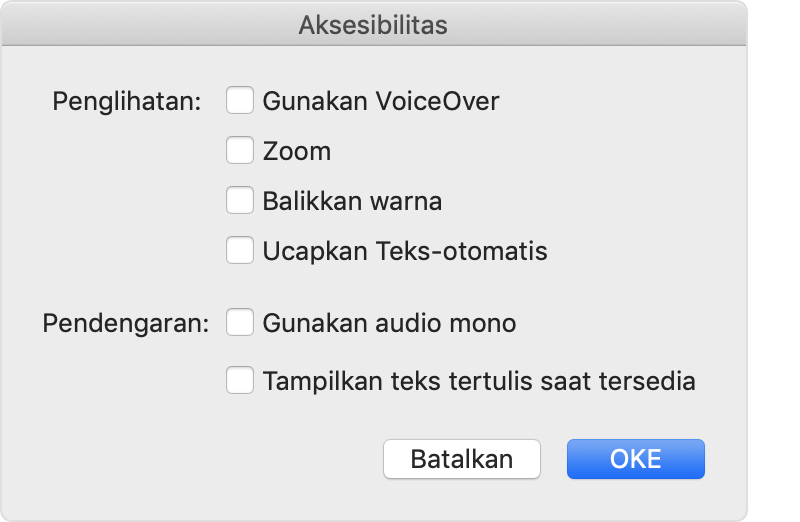This screenshot has height=522, width=800.
Task: Tick the Zoom checkbox
Action: (x=240, y=151)
